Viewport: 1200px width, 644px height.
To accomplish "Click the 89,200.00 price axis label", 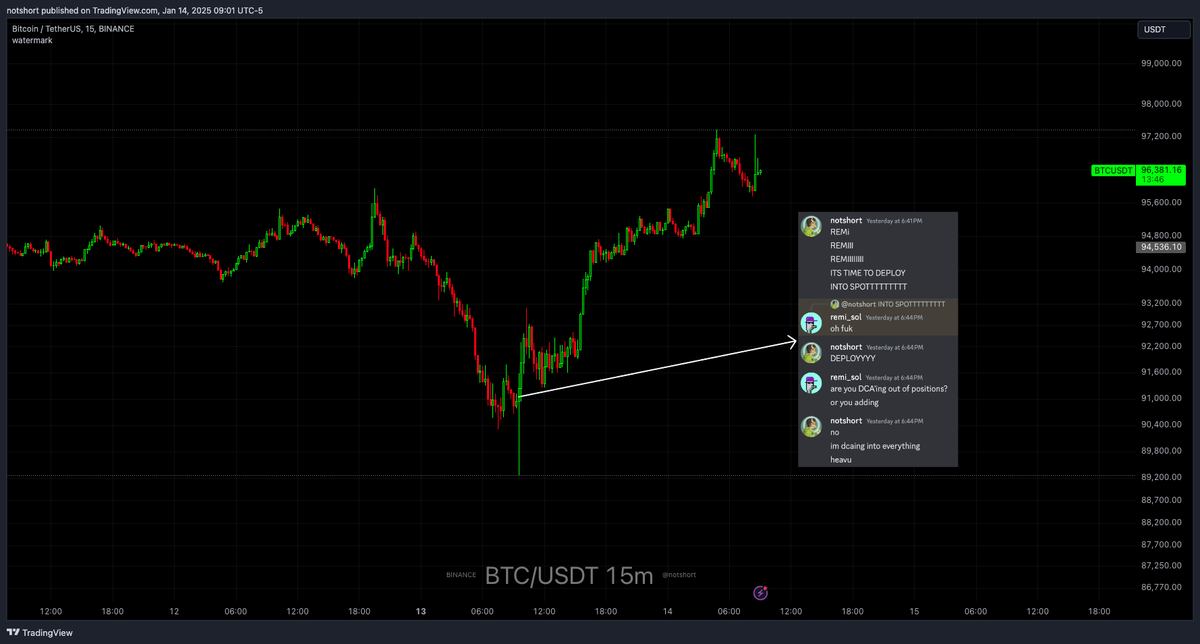I will 1161,478.
